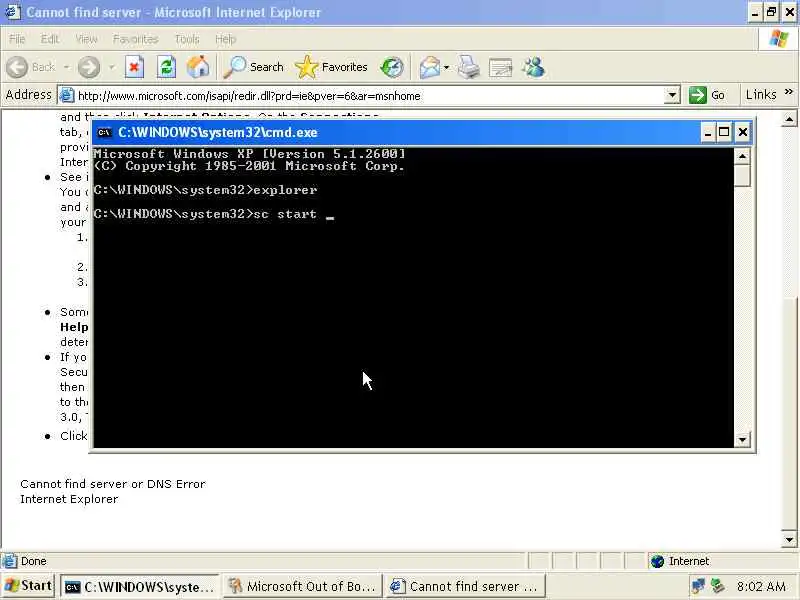800x600 pixels.
Task: Print the page with the printer icon
Action: (x=468, y=67)
